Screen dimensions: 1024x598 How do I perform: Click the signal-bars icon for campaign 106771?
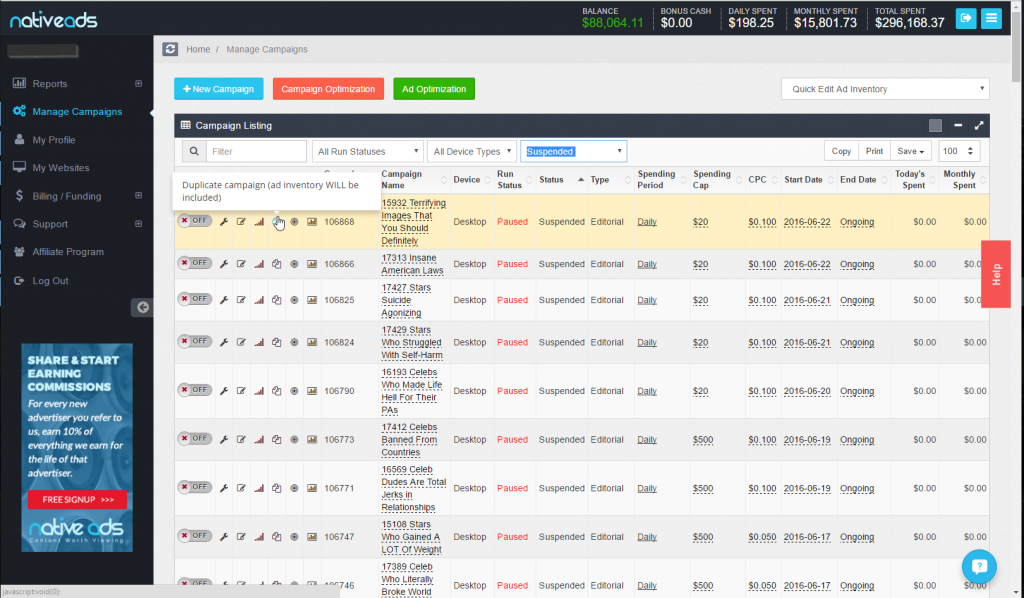pos(259,488)
